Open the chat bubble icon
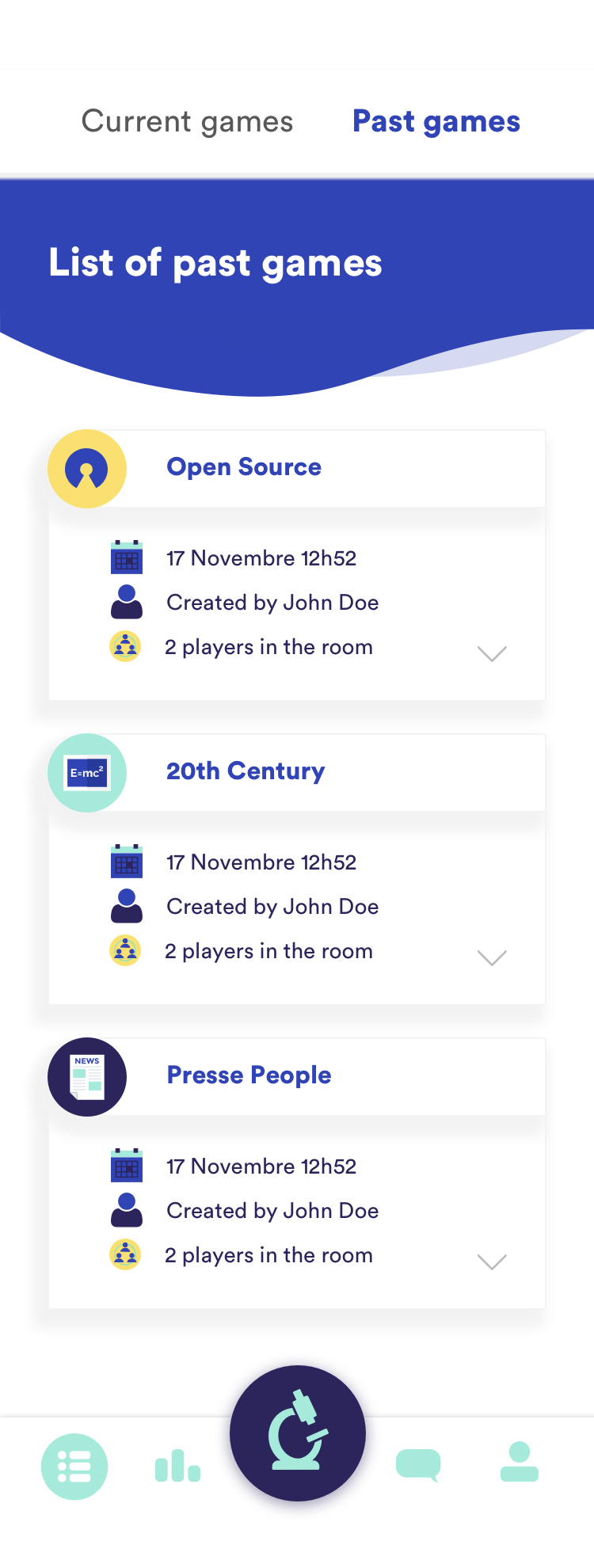 418,1465
